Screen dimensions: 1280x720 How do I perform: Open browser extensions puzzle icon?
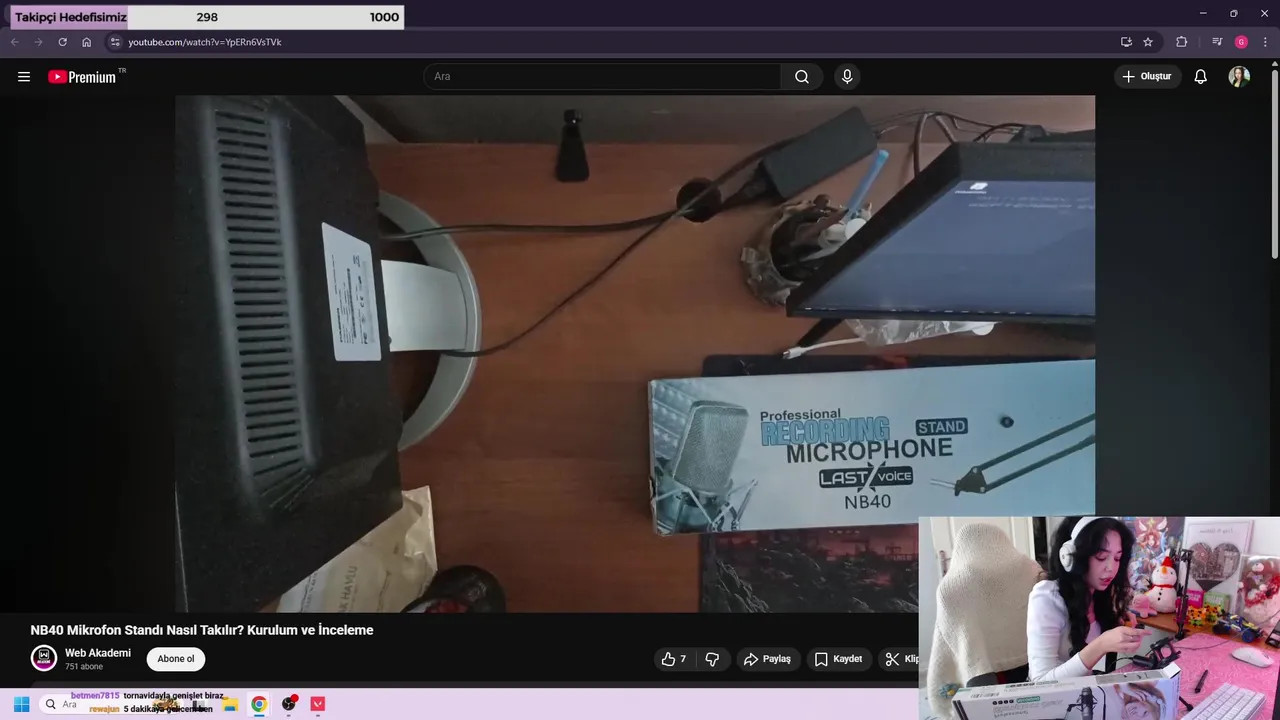(x=1182, y=42)
